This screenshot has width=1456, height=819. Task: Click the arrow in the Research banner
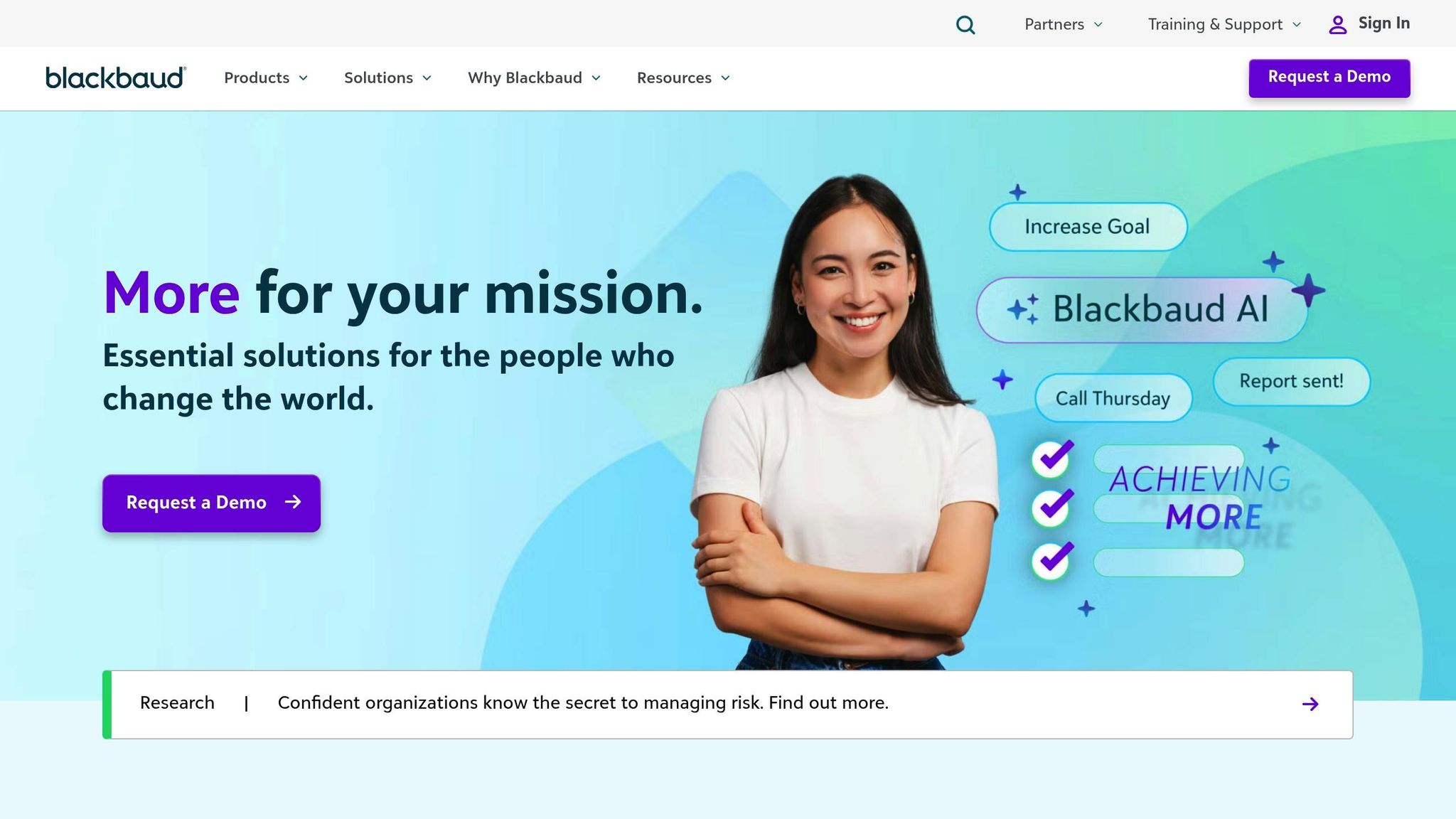point(1310,704)
